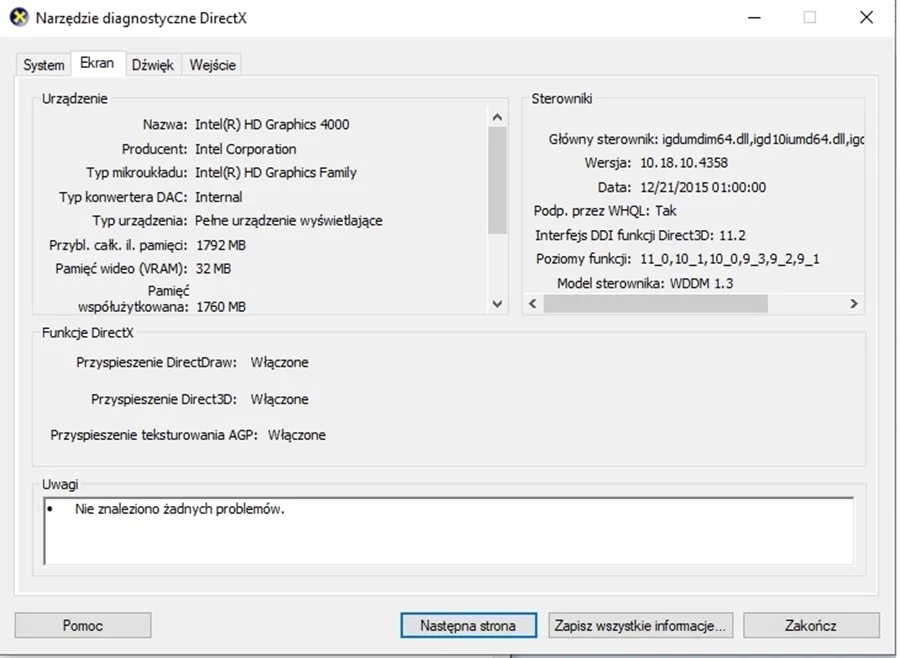Image resolution: width=900 pixels, height=658 pixels.
Task: Click the Pomoc button
Action: coord(83,625)
